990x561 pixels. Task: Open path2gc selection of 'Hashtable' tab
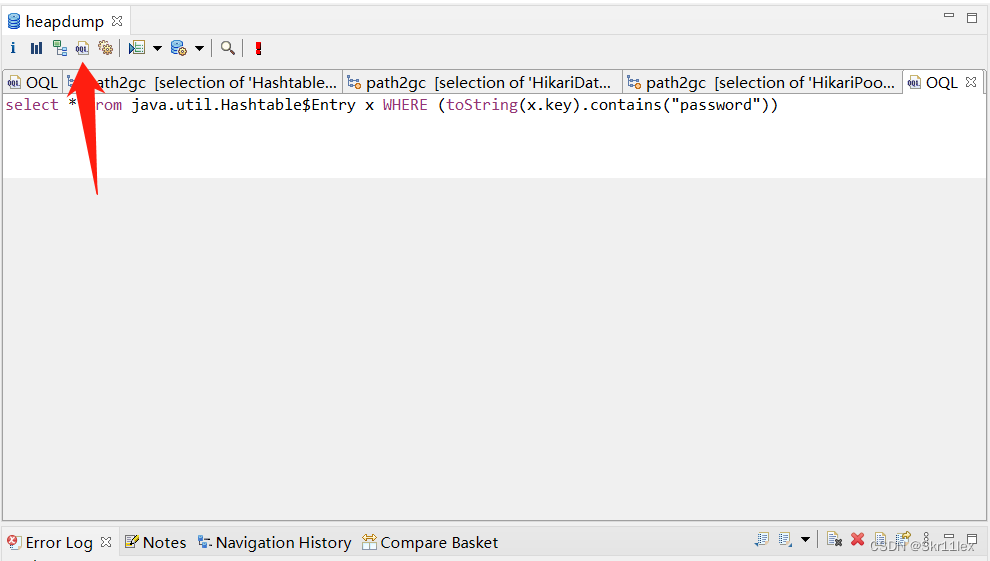coord(202,83)
